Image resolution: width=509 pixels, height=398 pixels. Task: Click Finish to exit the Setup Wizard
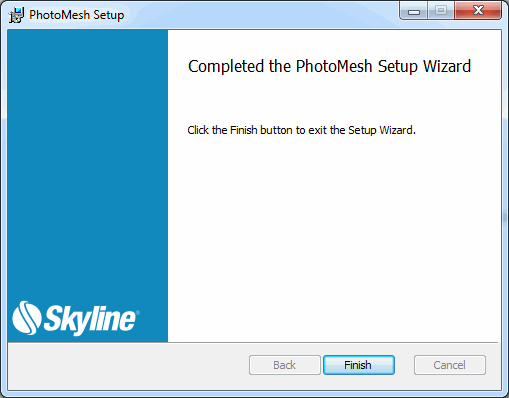(x=359, y=365)
